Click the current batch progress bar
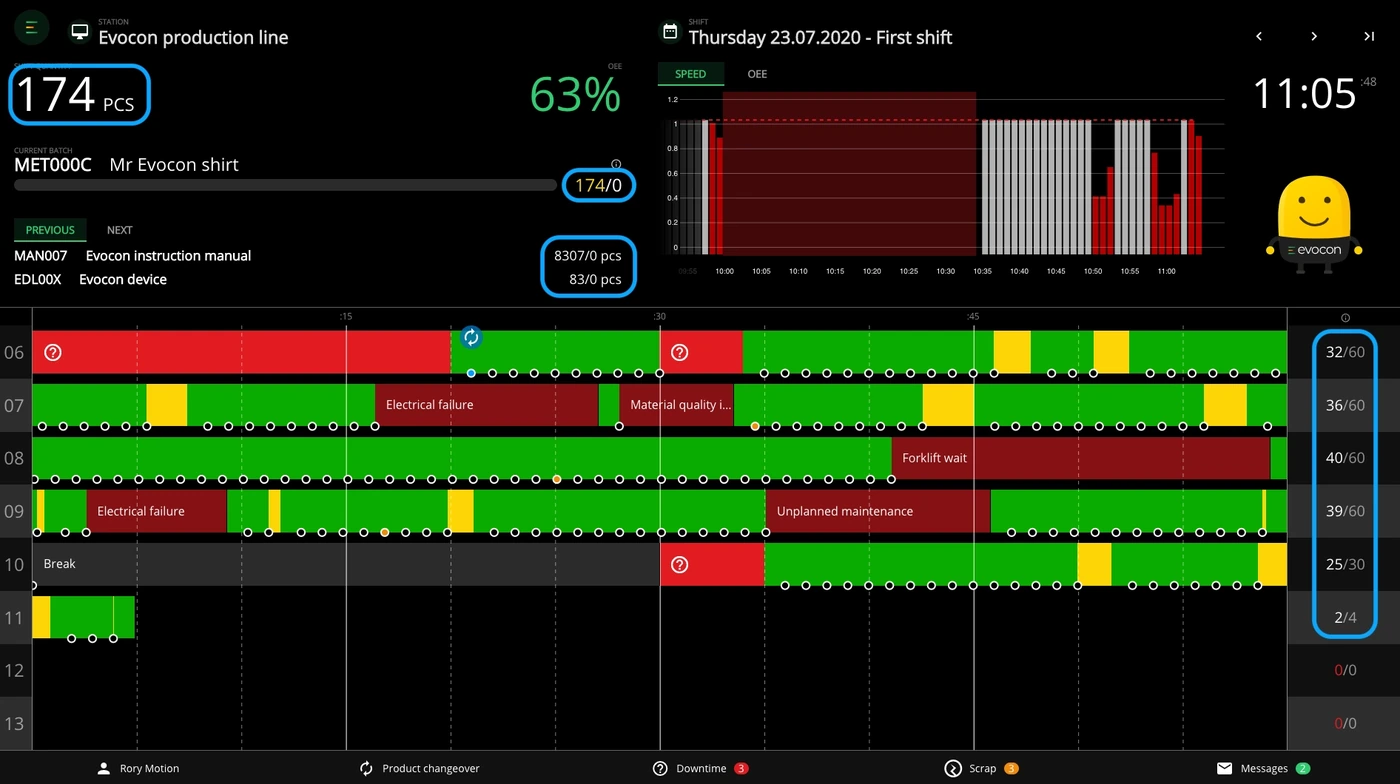Image resolution: width=1400 pixels, height=784 pixels. (285, 185)
